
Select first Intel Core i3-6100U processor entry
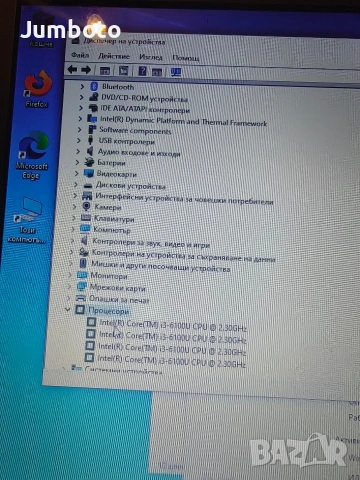point(173,325)
